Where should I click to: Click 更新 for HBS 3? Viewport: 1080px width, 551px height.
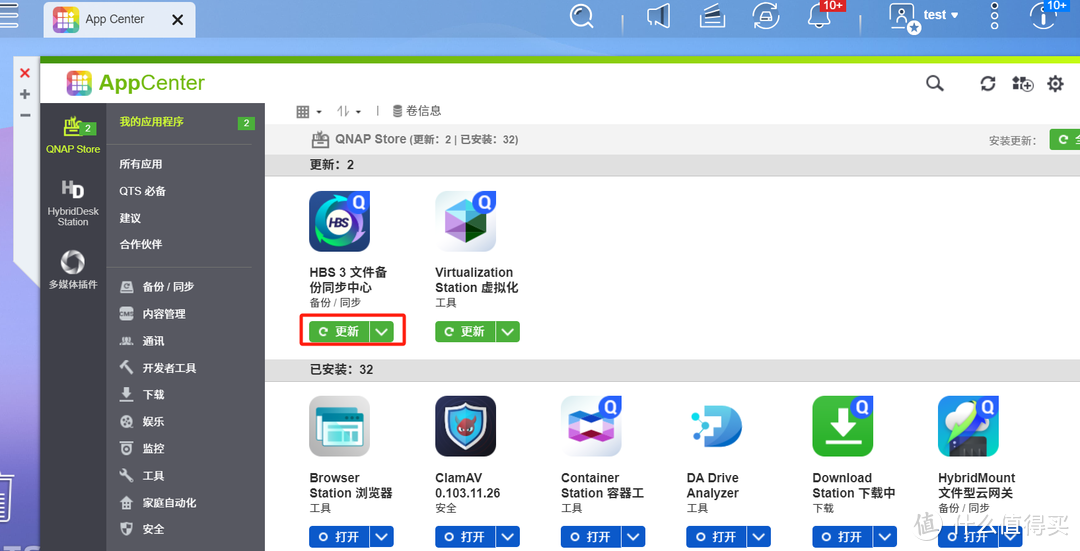(339, 332)
